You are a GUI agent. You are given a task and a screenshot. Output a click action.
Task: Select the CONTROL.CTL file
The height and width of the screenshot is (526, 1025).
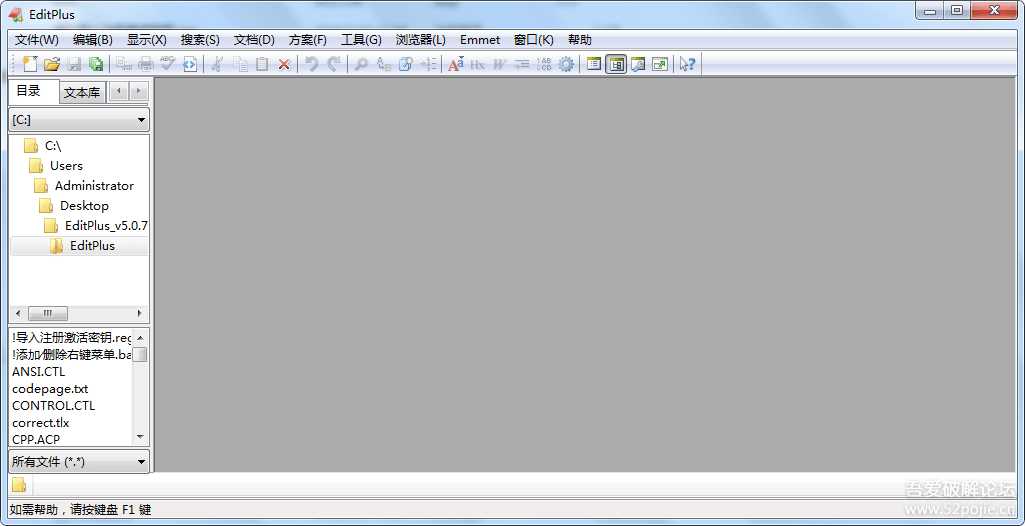pos(54,406)
